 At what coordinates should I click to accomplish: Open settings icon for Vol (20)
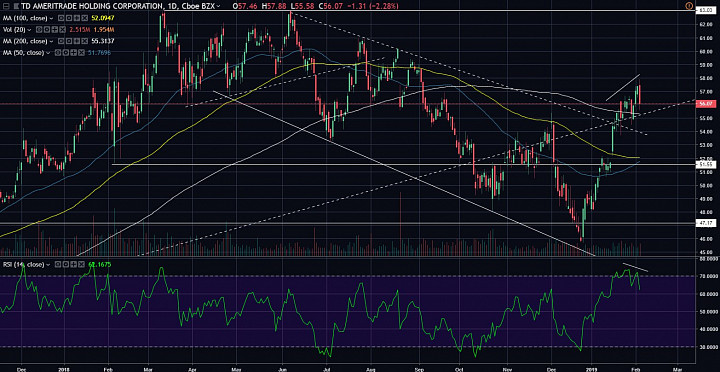(47, 29)
